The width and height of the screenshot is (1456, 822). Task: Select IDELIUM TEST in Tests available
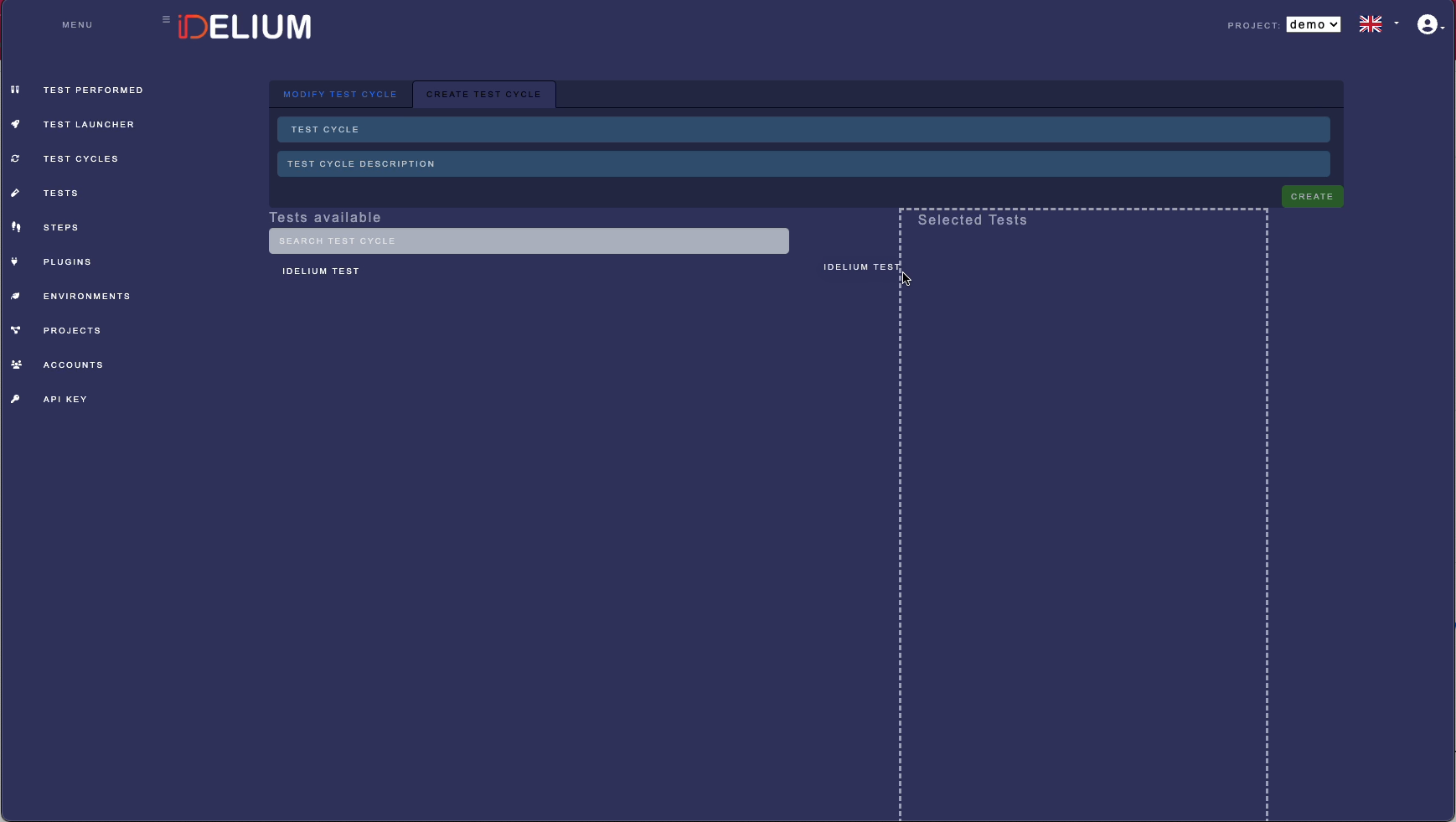(x=321, y=271)
